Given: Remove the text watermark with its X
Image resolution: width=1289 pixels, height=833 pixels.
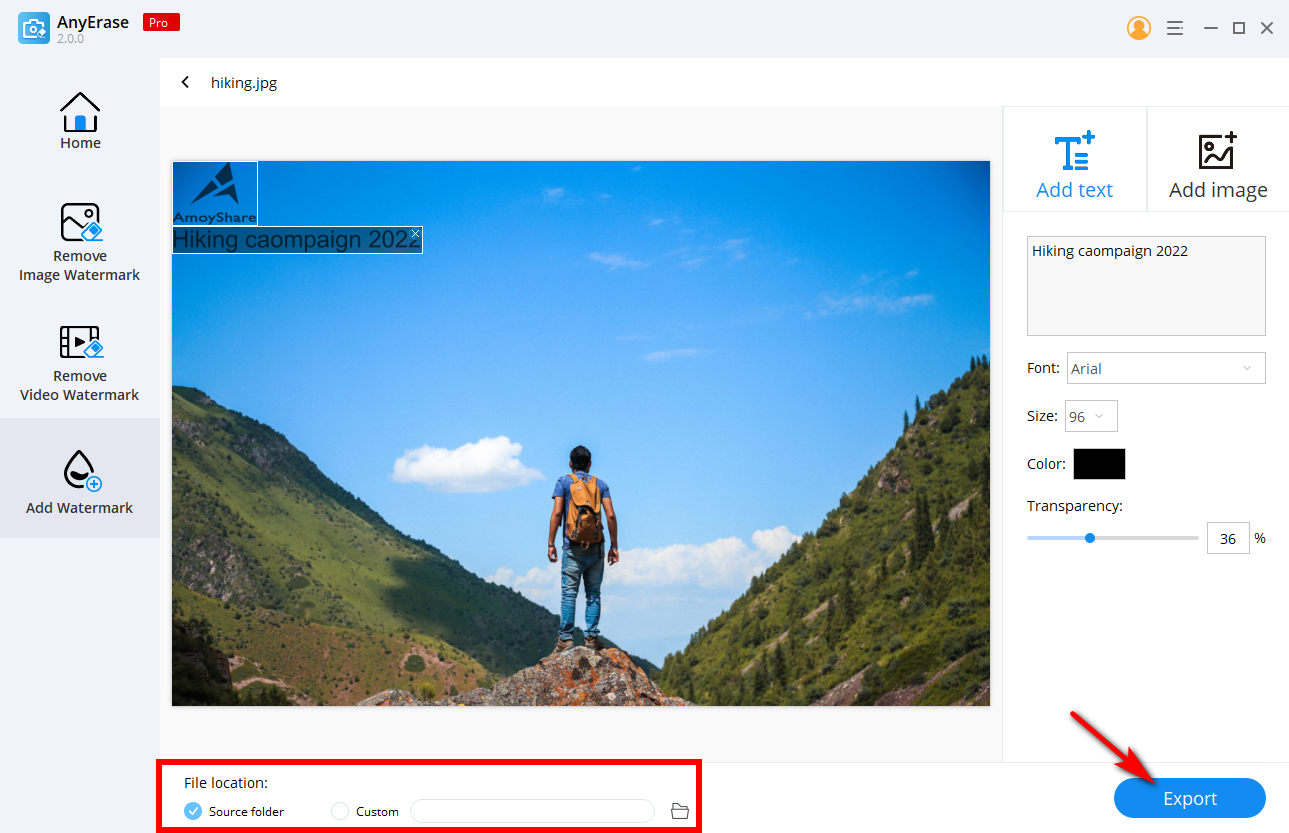Looking at the screenshot, I should (415, 234).
